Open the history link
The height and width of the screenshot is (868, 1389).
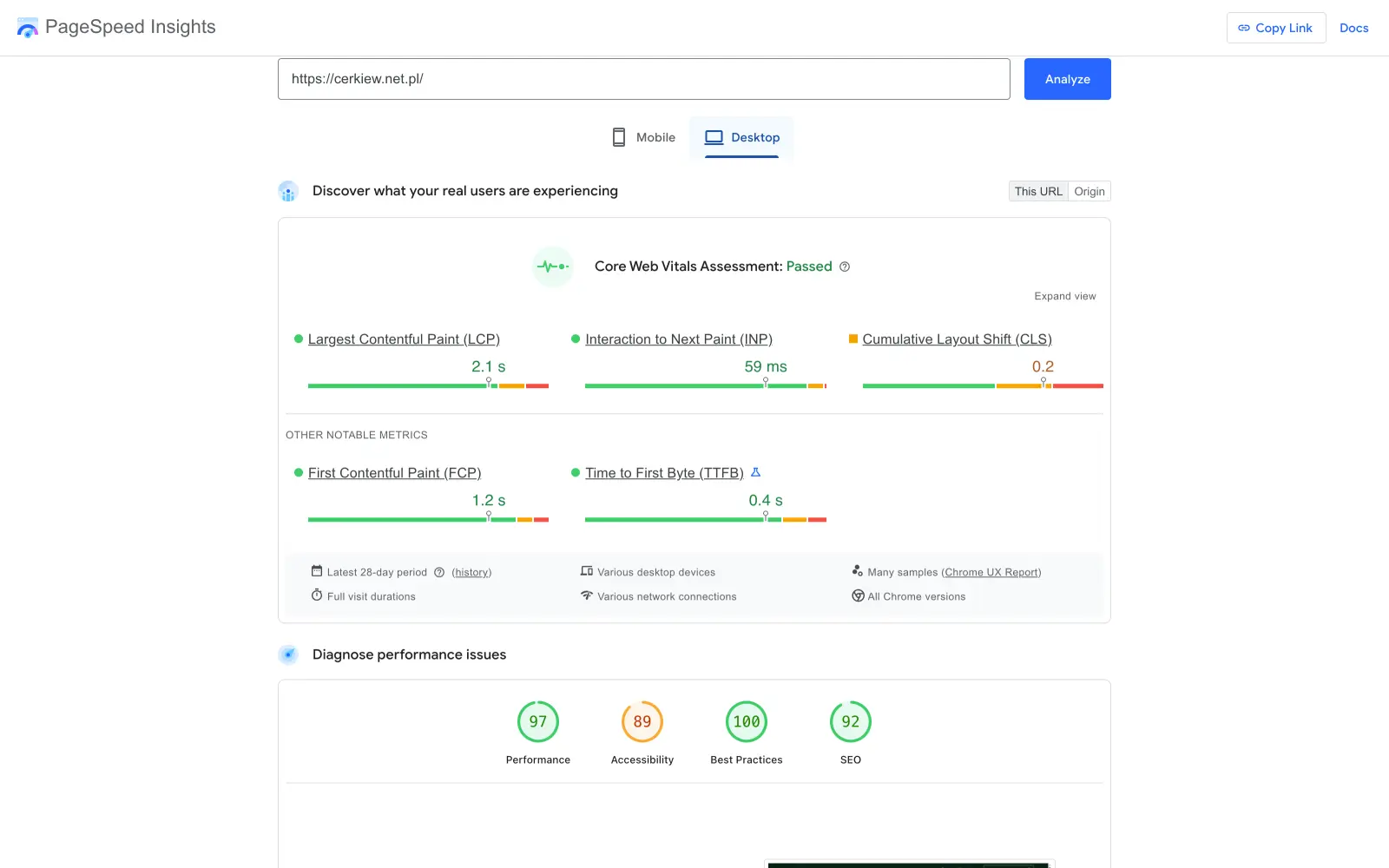tap(471, 572)
